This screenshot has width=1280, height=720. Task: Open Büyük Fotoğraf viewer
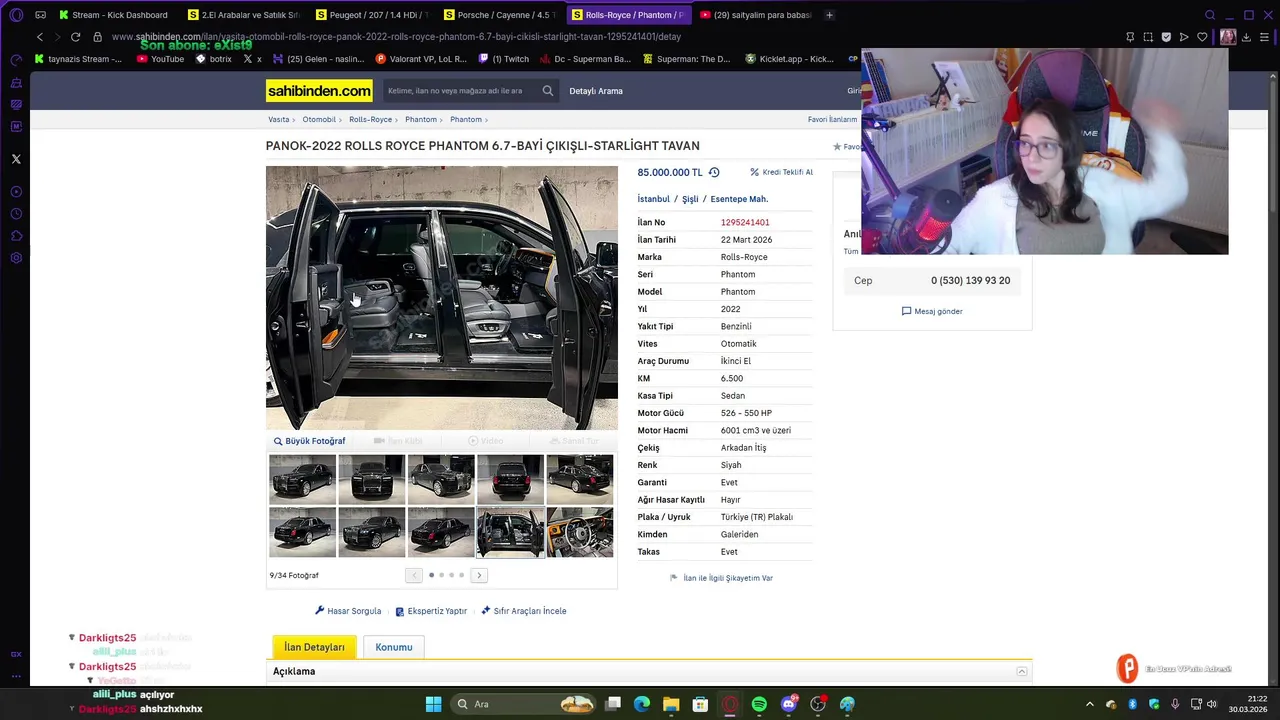(310, 441)
